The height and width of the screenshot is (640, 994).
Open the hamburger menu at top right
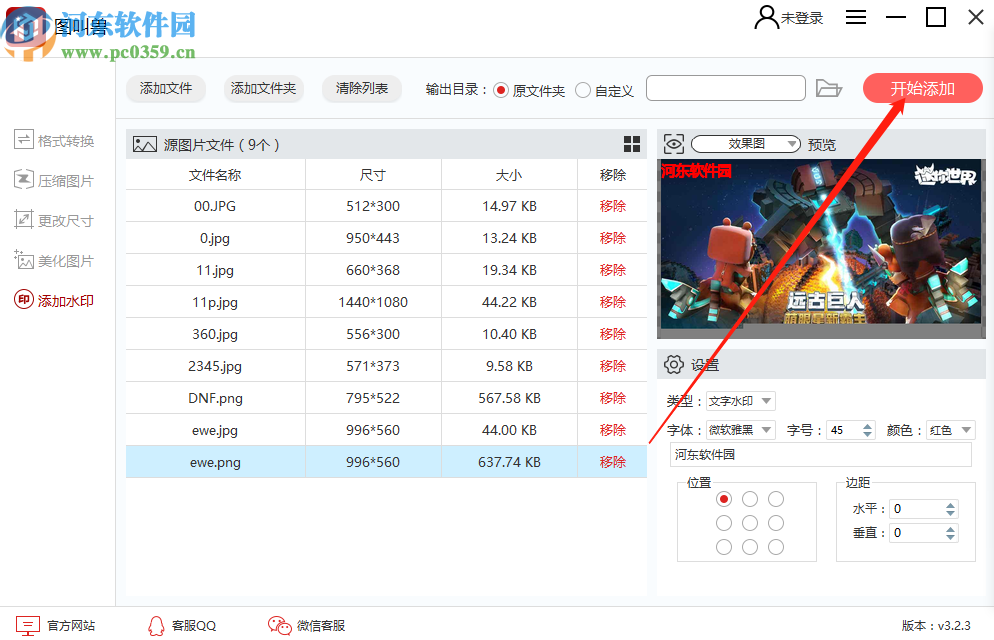pyautogui.click(x=855, y=17)
